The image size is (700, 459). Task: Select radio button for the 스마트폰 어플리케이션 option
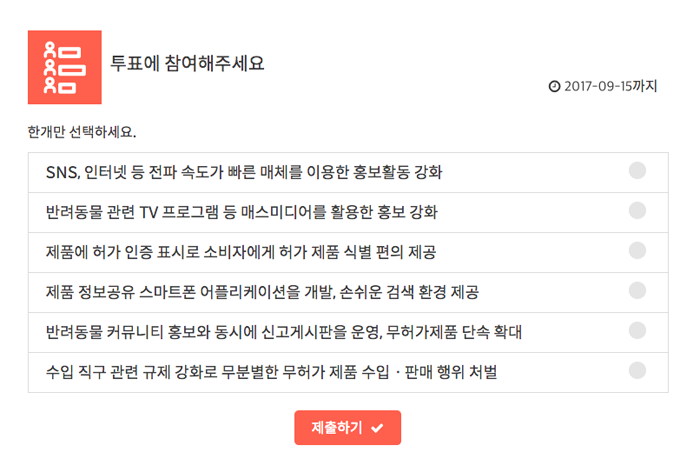pos(637,291)
